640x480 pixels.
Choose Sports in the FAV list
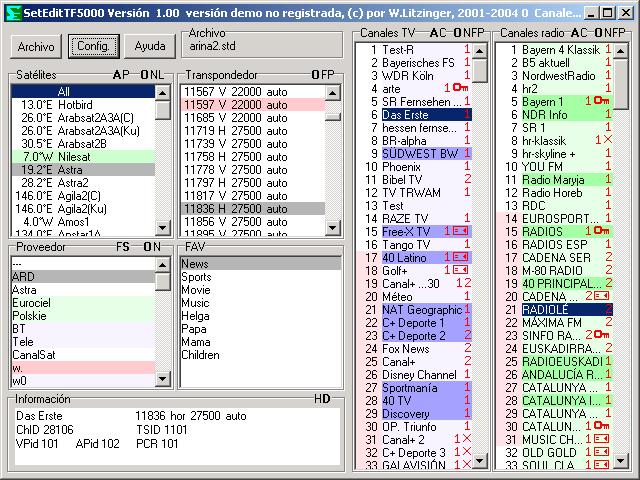196,277
